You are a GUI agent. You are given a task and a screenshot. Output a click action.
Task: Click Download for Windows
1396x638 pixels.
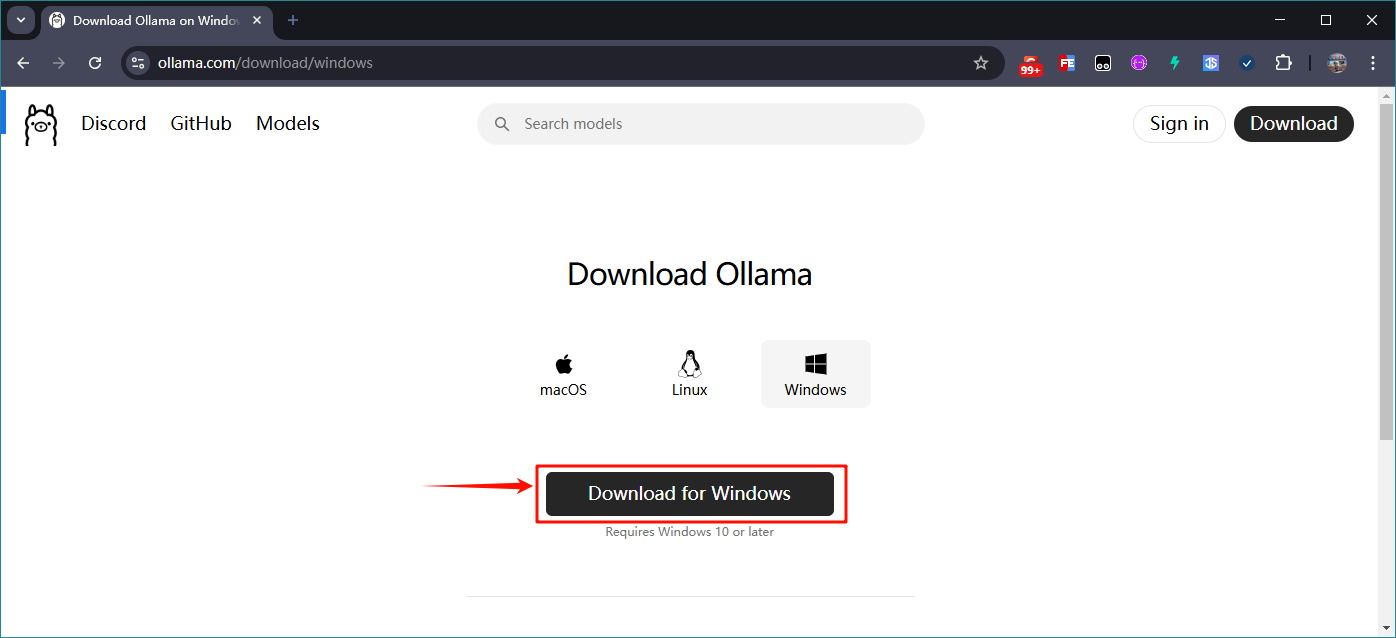click(x=689, y=493)
